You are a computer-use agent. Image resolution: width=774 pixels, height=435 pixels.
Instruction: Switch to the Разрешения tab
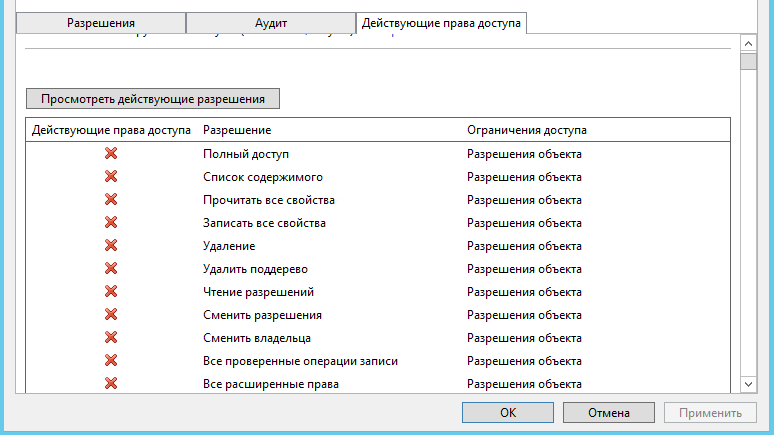coord(101,23)
